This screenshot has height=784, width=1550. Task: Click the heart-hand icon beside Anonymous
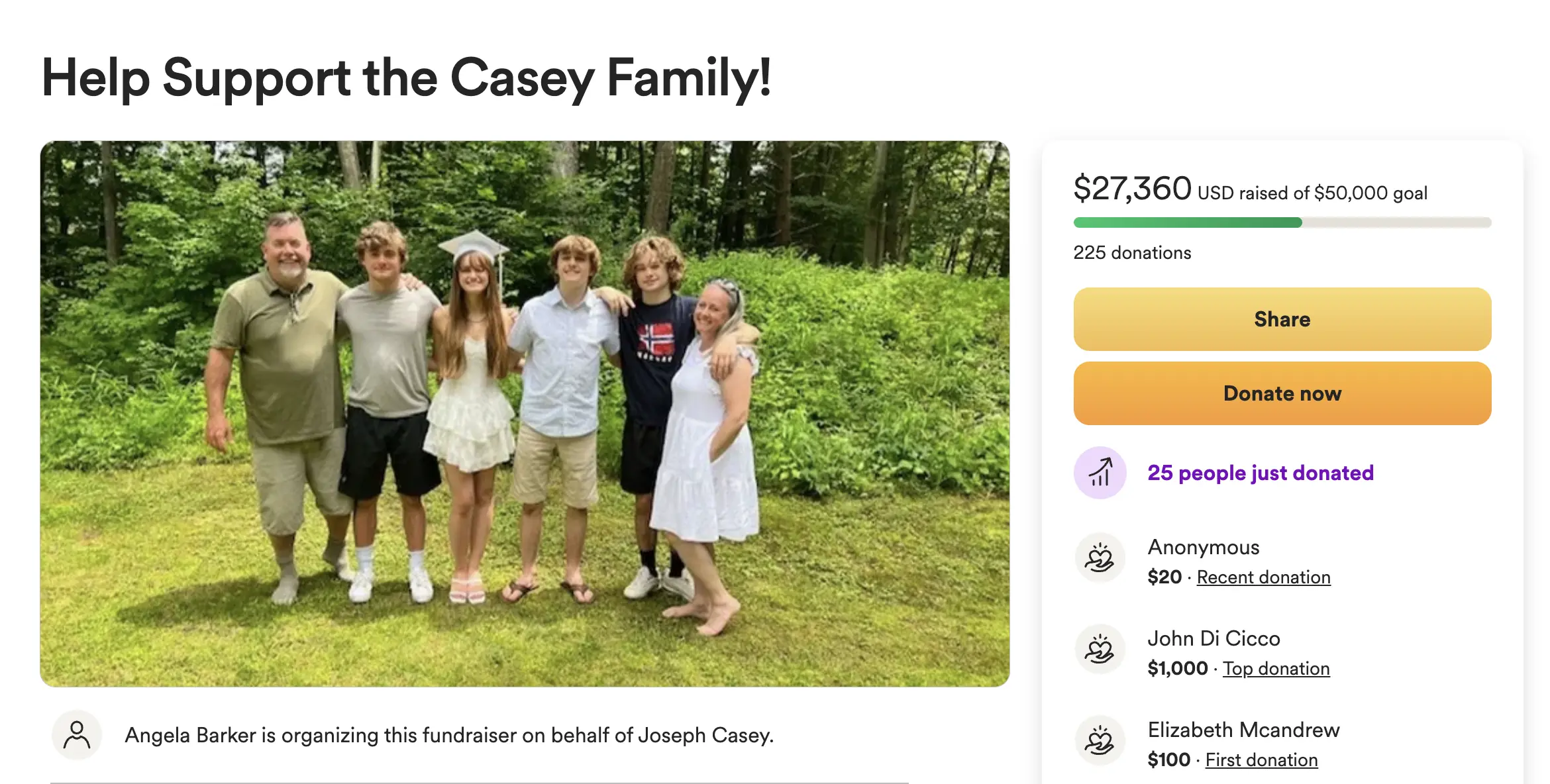(1100, 558)
